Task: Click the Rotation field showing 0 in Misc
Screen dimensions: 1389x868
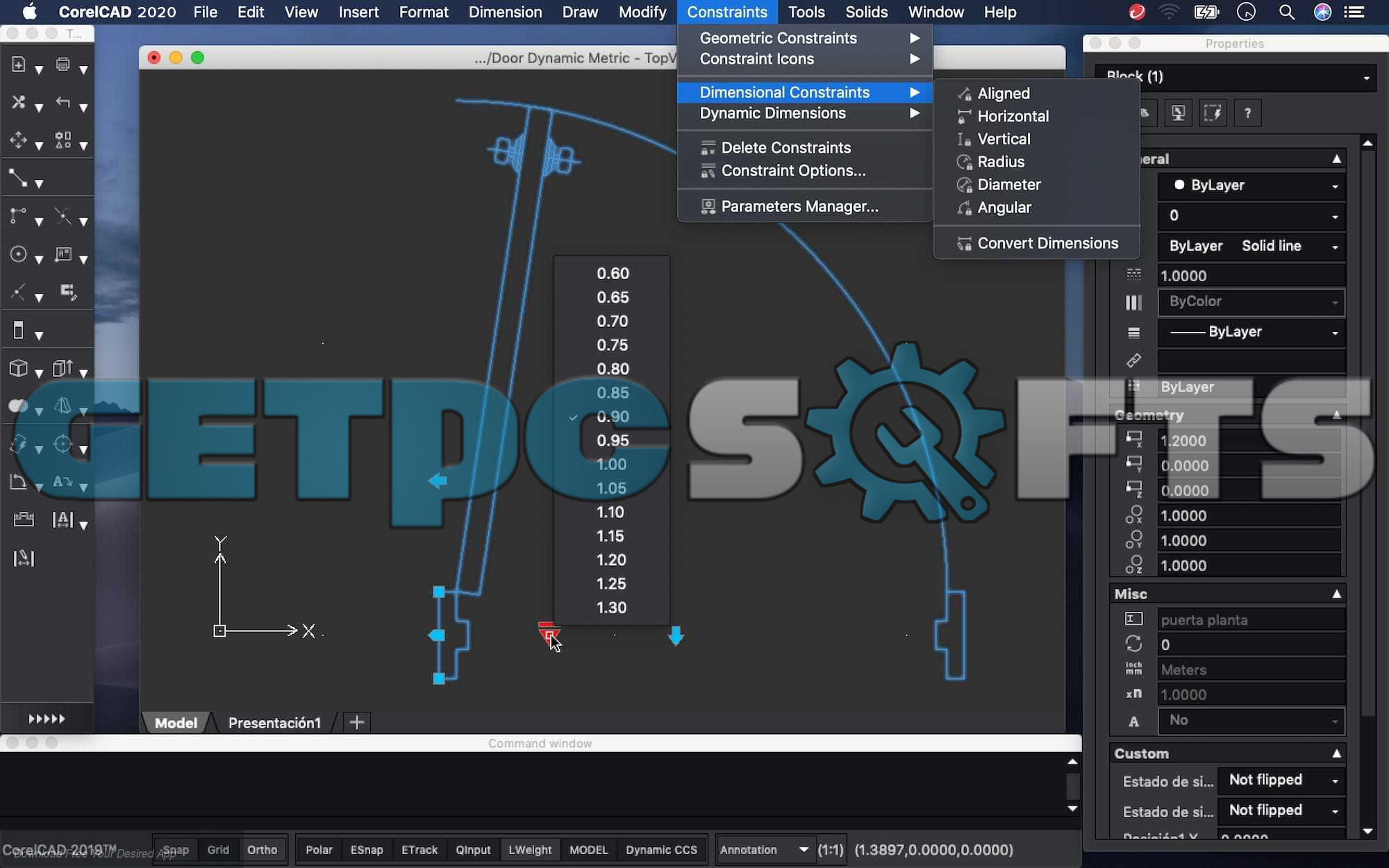Action: pos(1251,644)
